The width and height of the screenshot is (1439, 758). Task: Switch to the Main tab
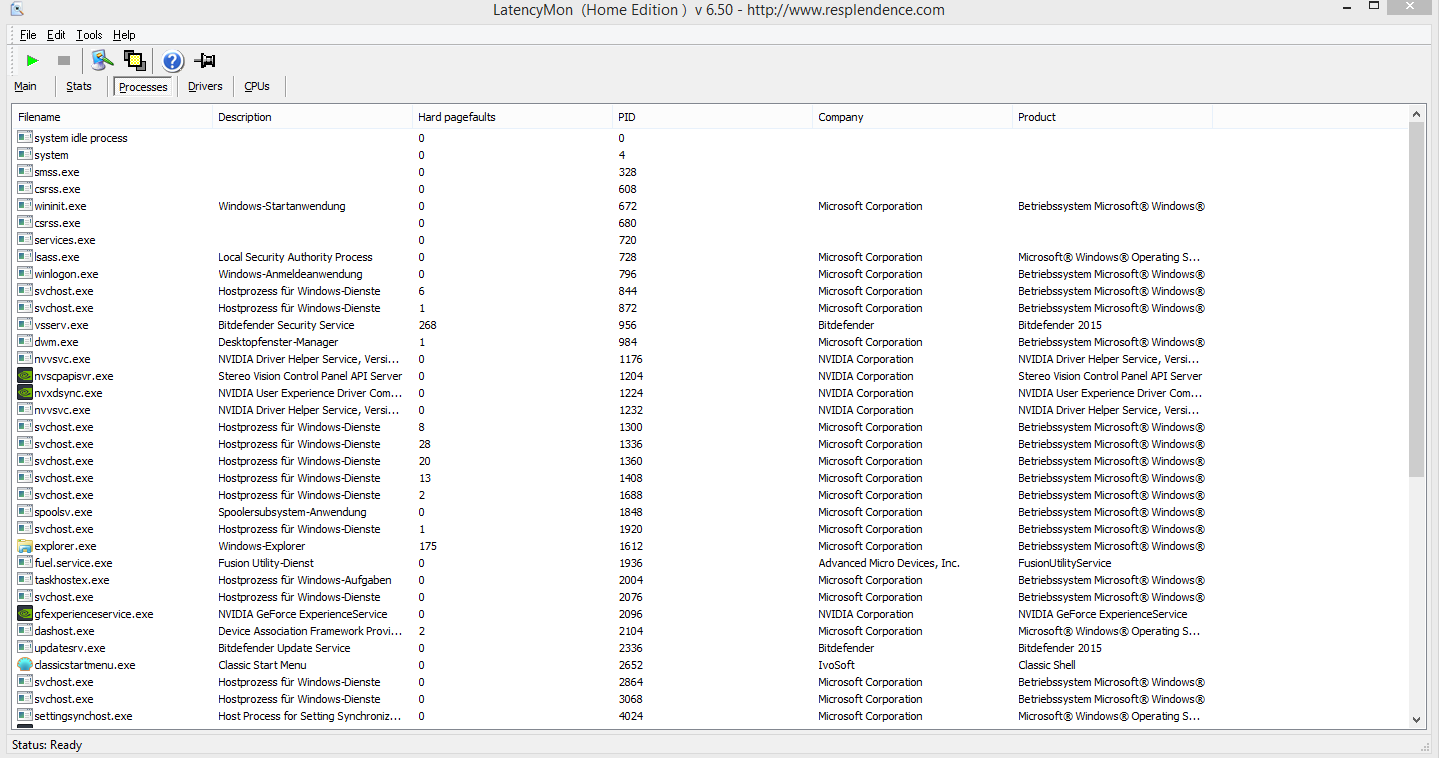26,86
